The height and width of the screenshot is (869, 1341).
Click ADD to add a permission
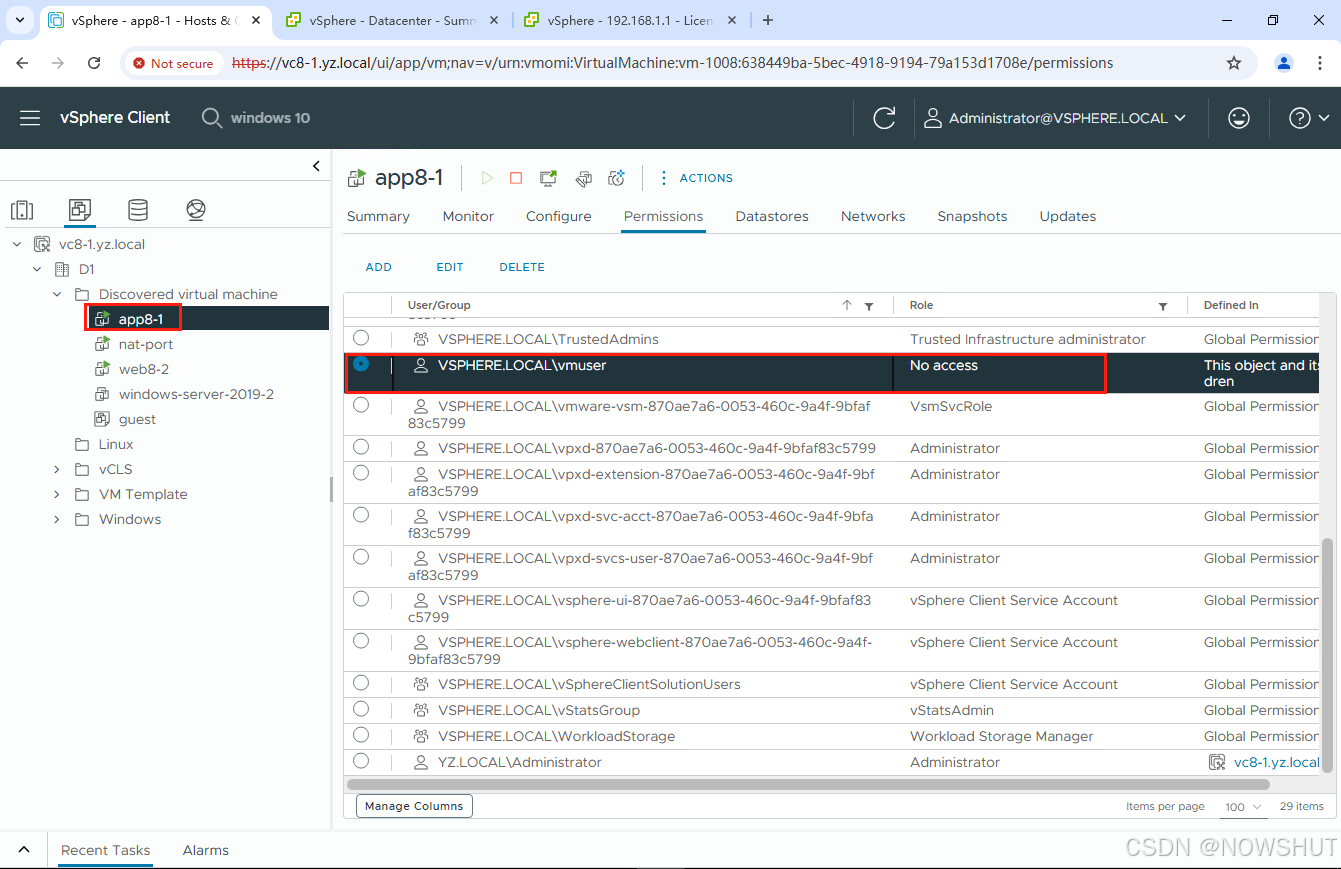[x=379, y=267]
